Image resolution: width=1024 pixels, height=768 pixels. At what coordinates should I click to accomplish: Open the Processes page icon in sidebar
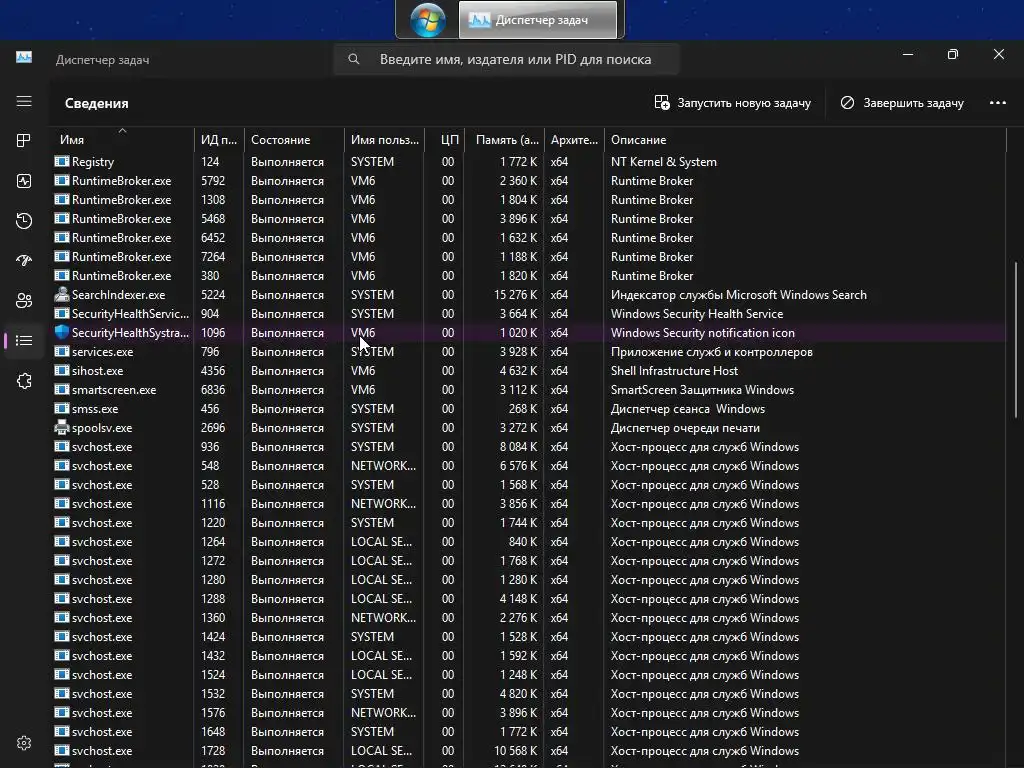click(24, 140)
